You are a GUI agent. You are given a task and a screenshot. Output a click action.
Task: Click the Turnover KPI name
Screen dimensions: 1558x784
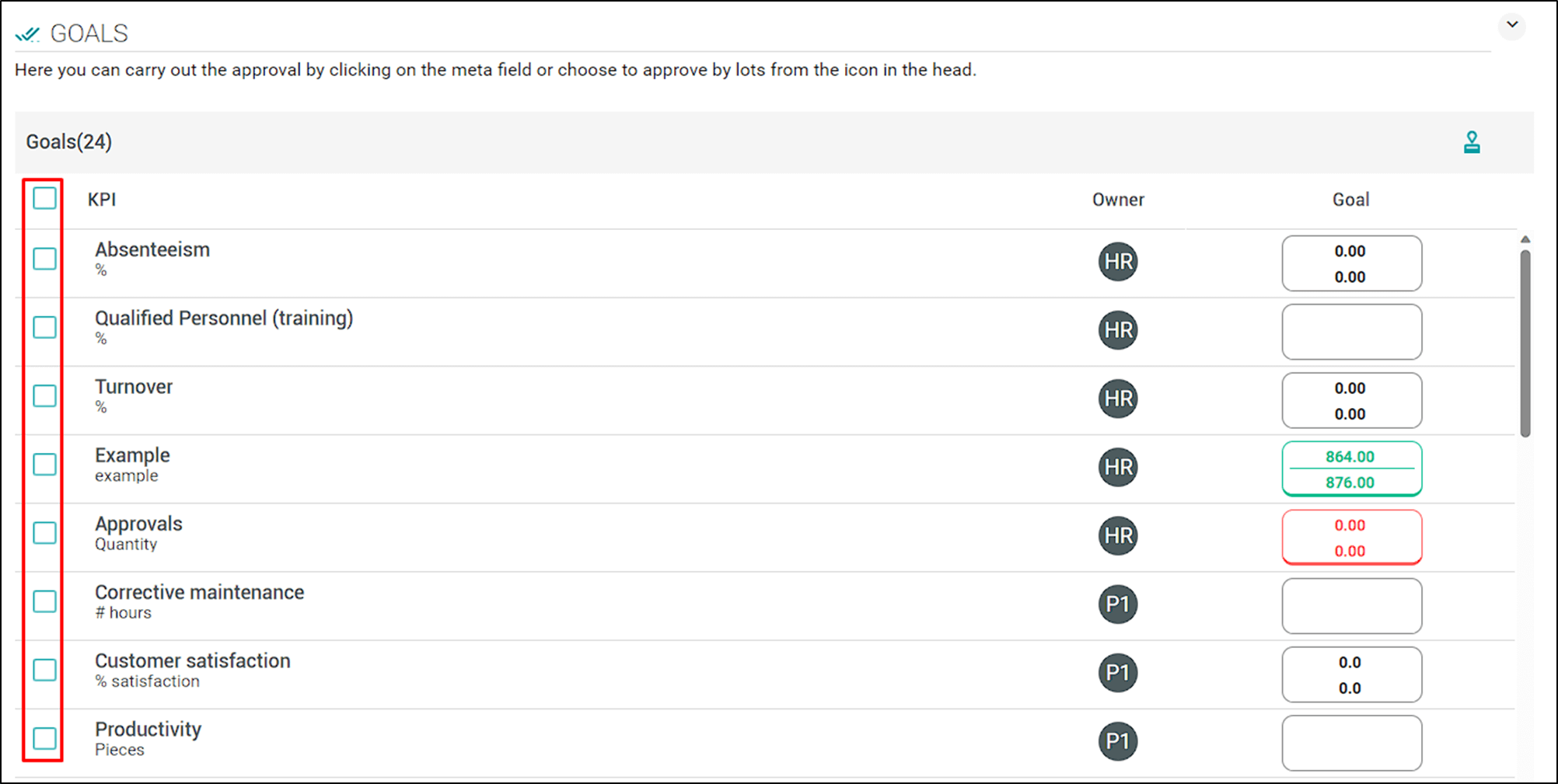134,387
